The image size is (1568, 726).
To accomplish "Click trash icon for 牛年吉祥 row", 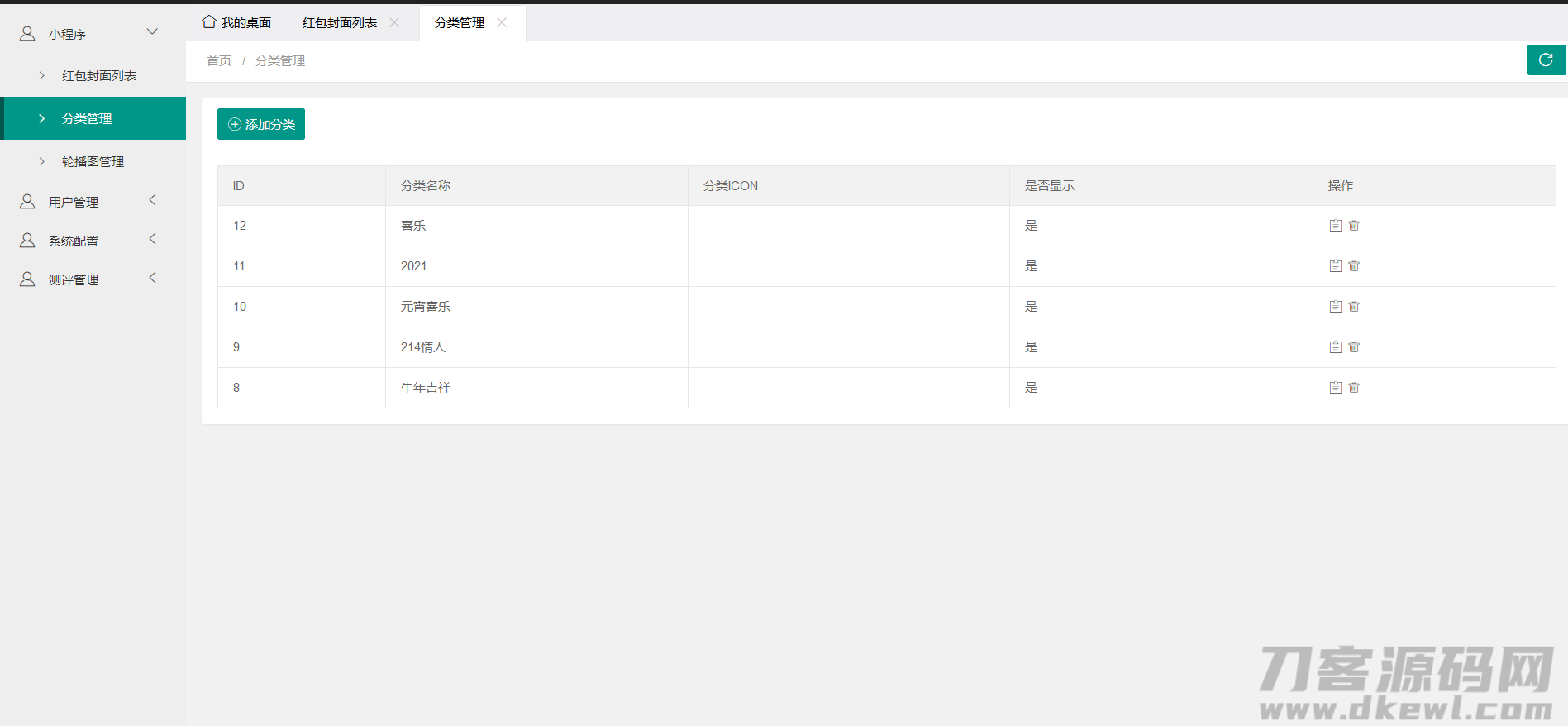I will [1354, 387].
